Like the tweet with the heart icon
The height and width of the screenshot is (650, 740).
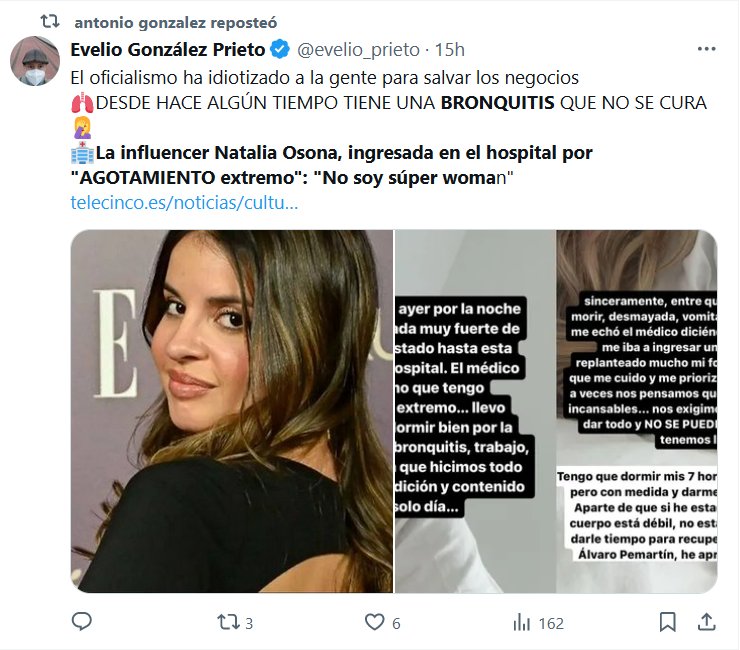pos(374,622)
